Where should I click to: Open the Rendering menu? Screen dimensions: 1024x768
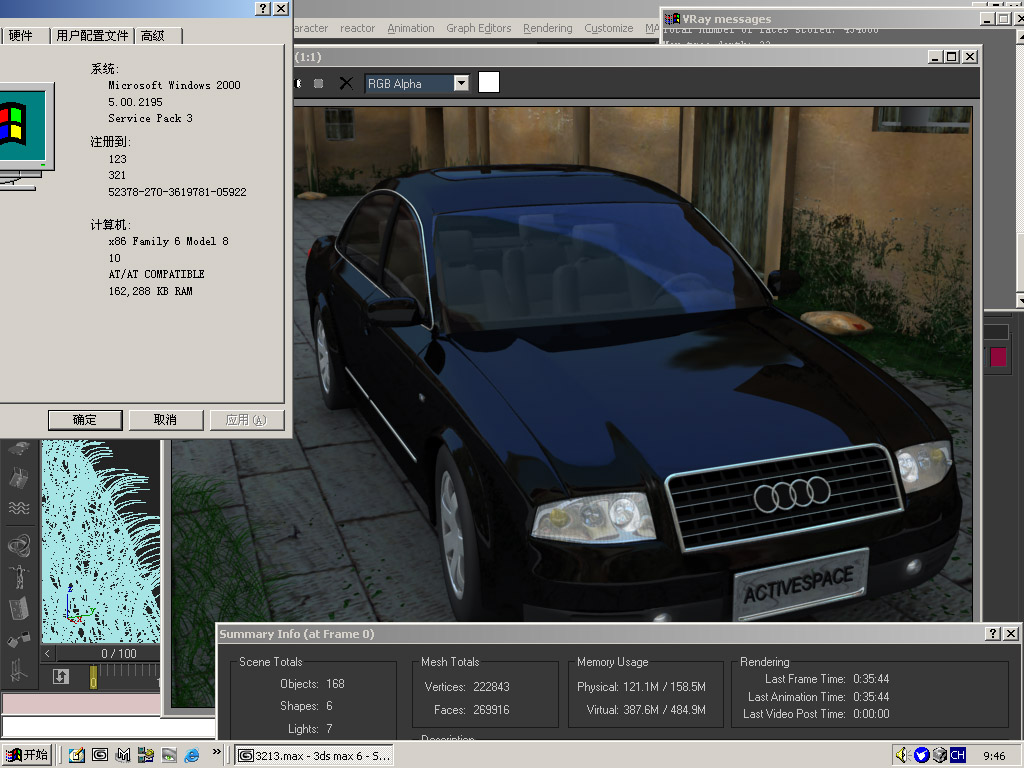[x=547, y=28]
